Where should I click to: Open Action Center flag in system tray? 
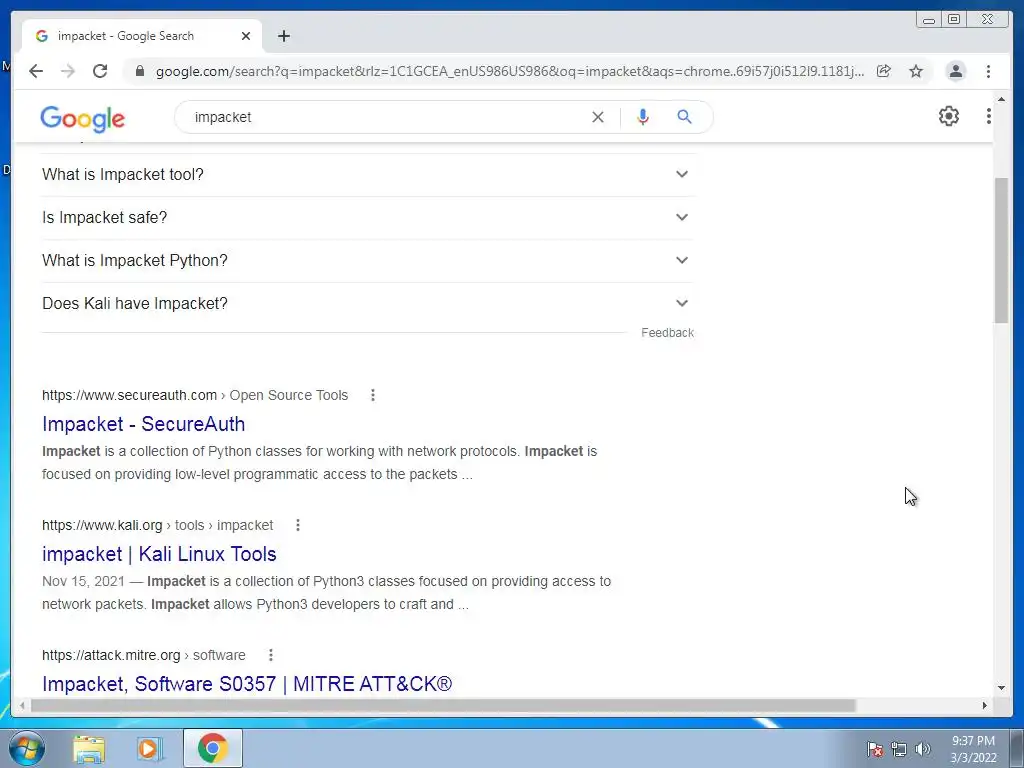(874, 749)
